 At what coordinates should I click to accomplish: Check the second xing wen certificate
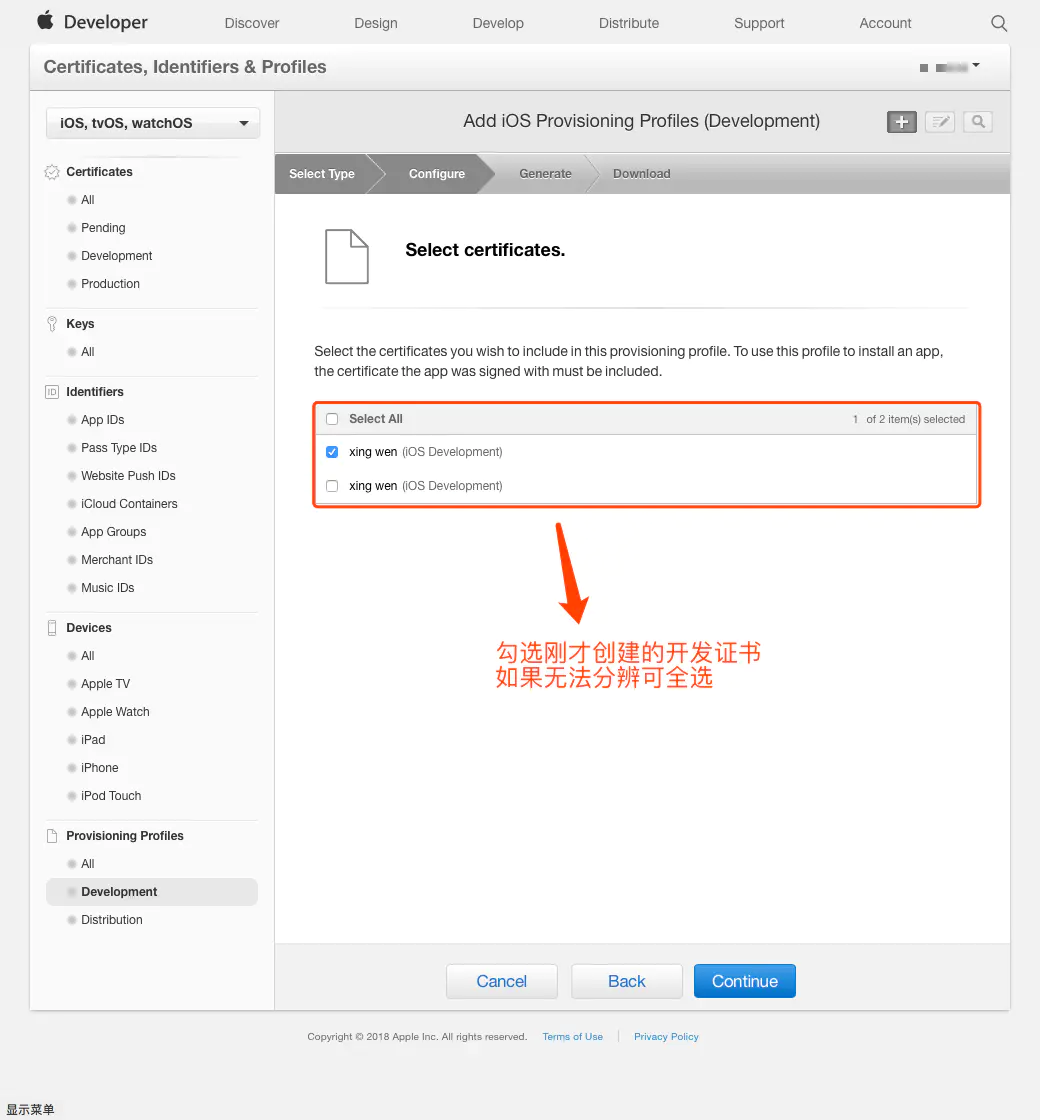pyautogui.click(x=332, y=486)
